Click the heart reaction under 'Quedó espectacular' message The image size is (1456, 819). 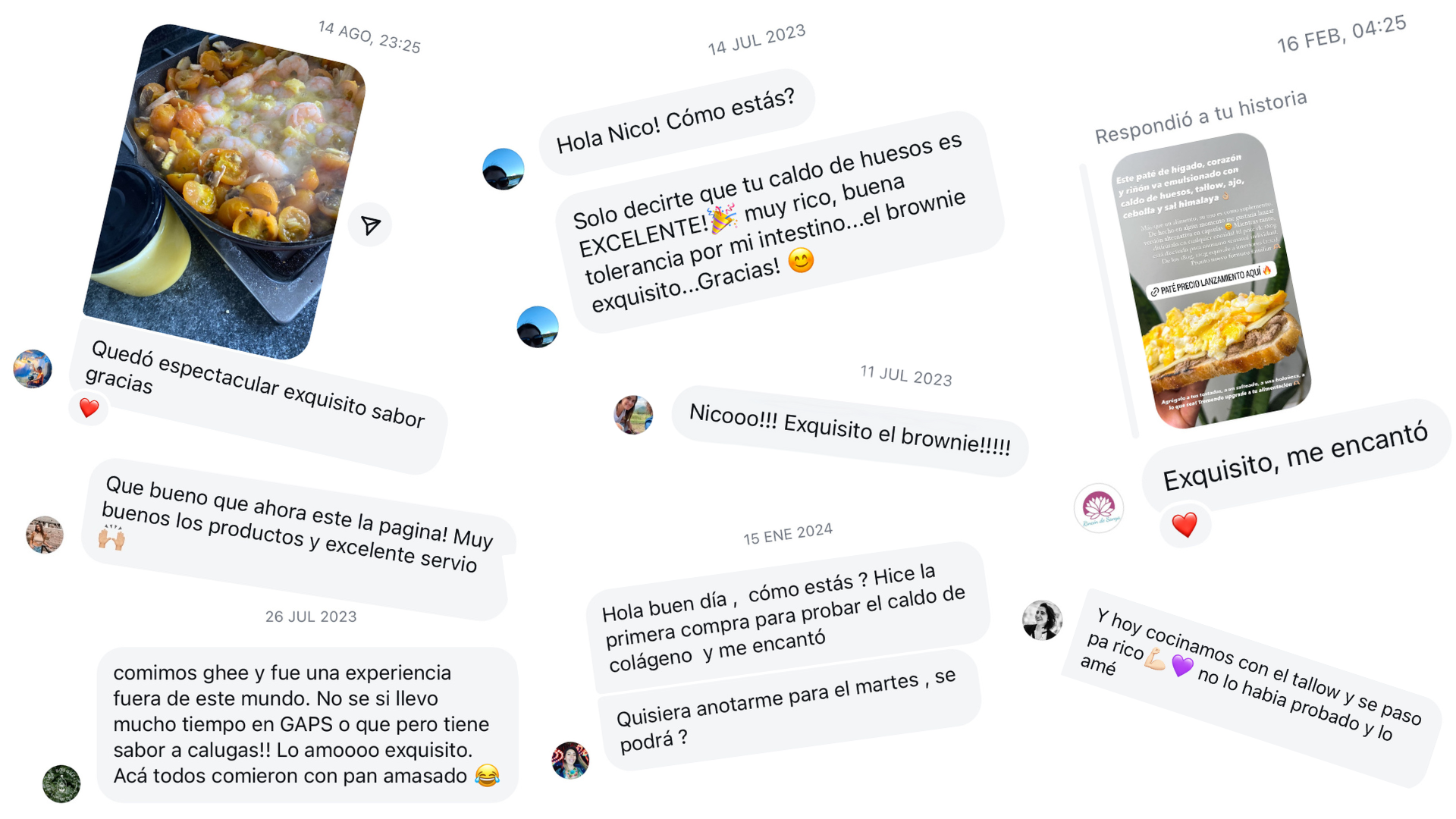pos(89,408)
